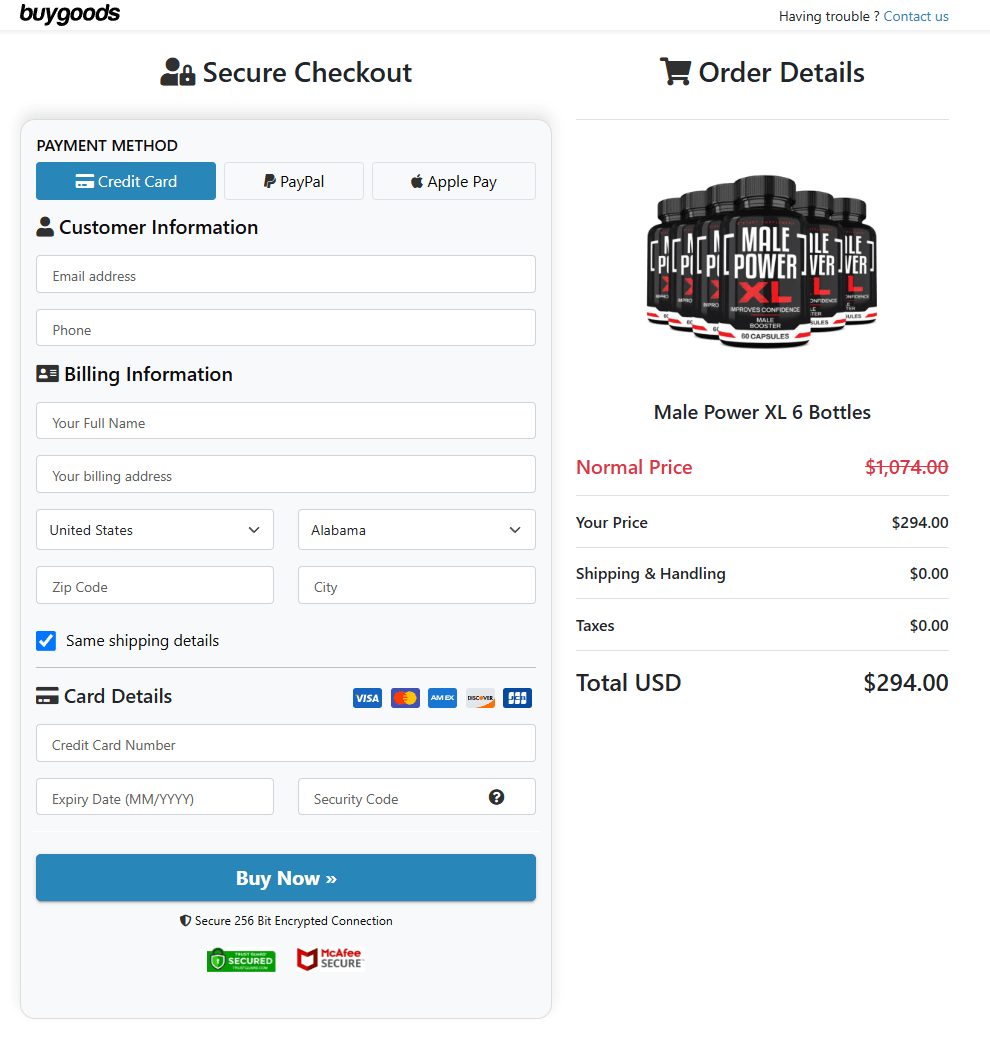
Task: Uncheck Same shipping details
Action: click(45, 640)
